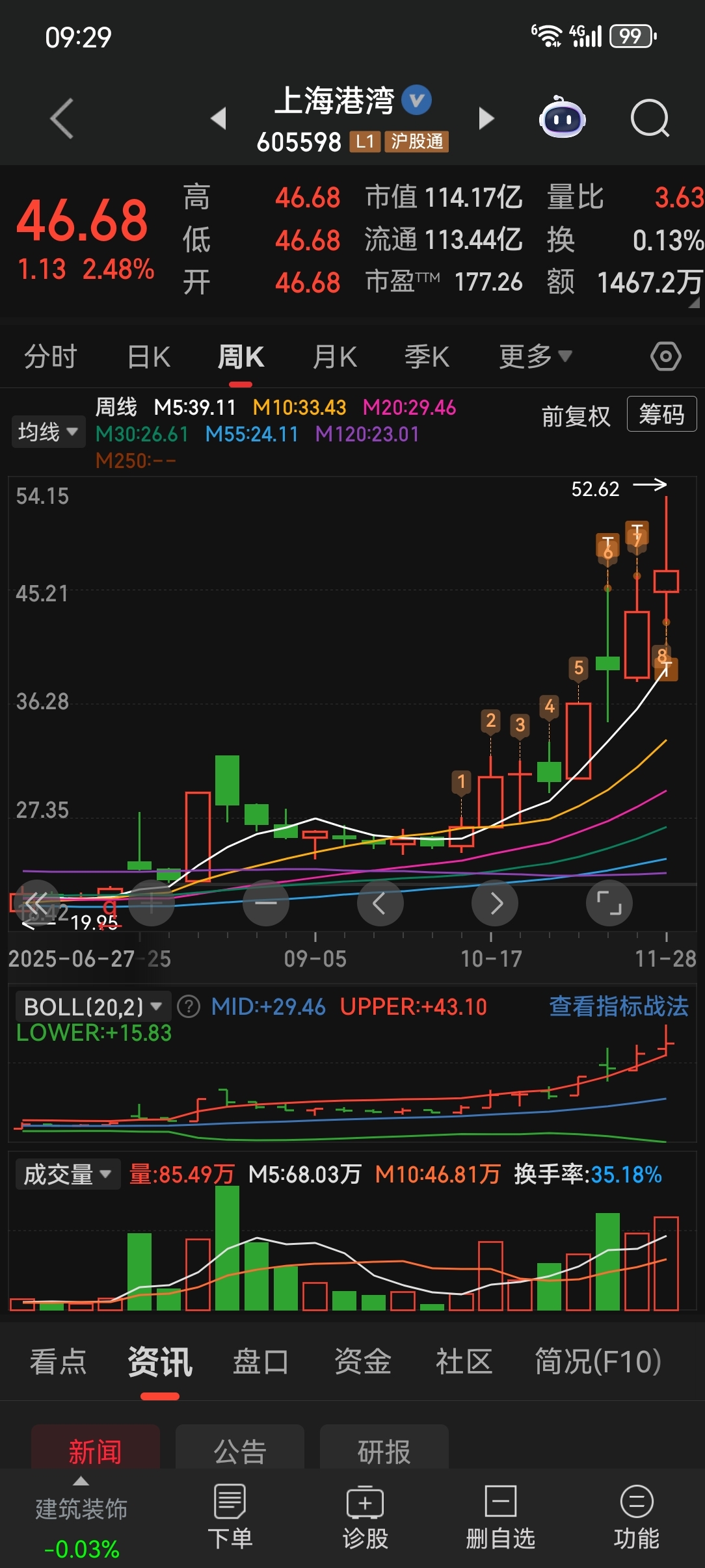Select the 周K chart tab
This screenshot has width=705, height=1568.
click(x=241, y=356)
